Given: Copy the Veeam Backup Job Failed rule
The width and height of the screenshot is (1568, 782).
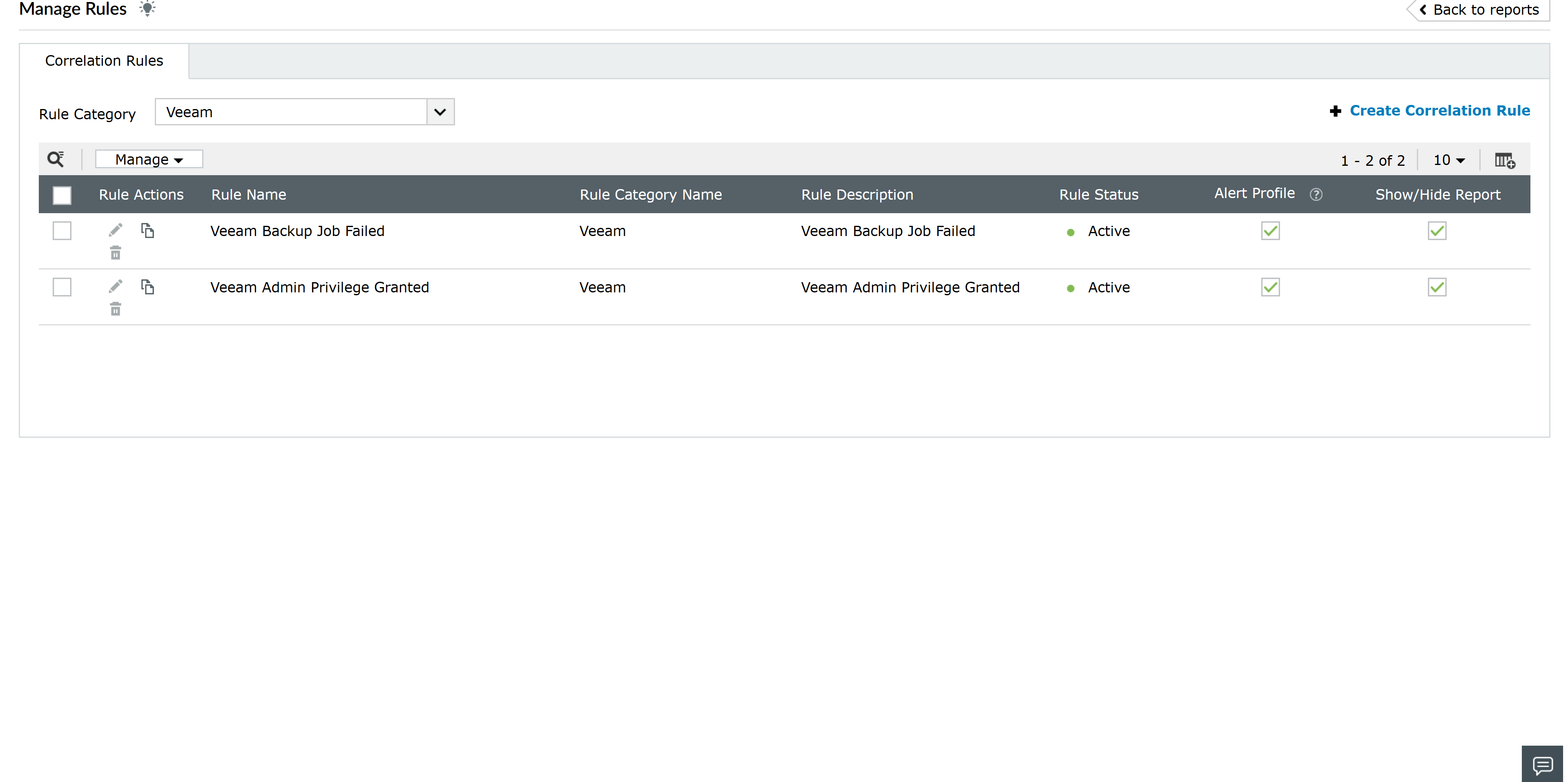Looking at the screenshot, I should click(x=147, y=230).
